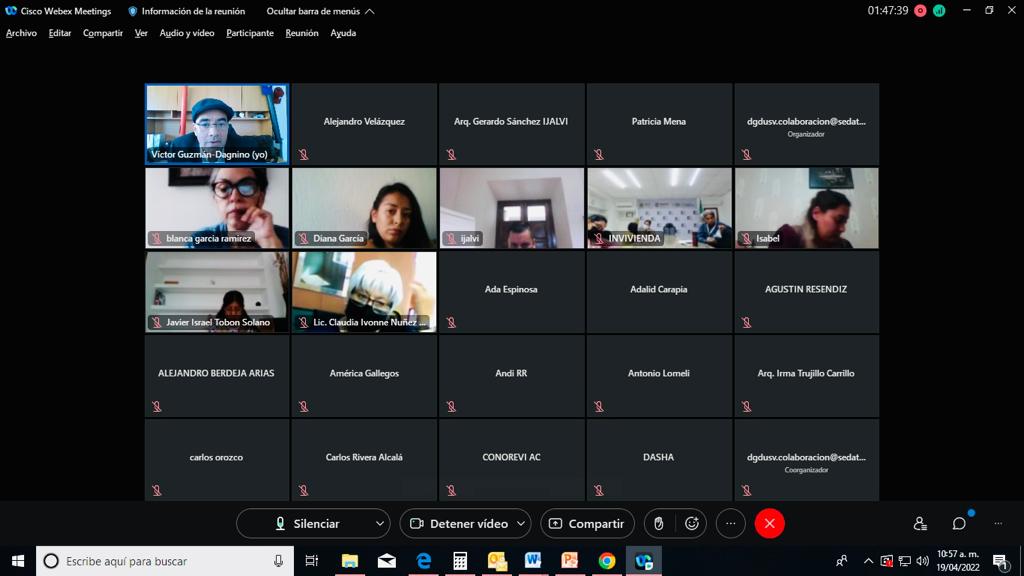This screenshot has height=576, width=1024.
Task: Open the Reunión menu
Action: [x=302, y=33]
